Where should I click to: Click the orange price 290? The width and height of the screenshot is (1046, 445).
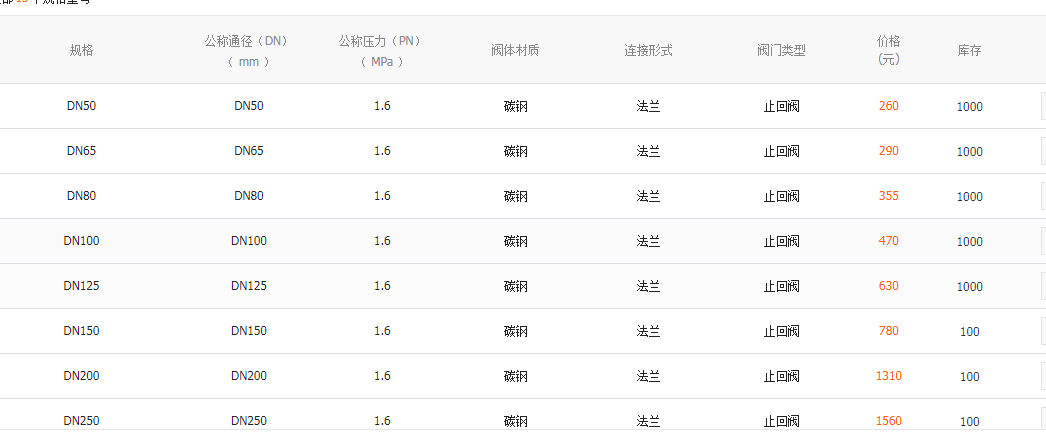click(x=888, y=151)
